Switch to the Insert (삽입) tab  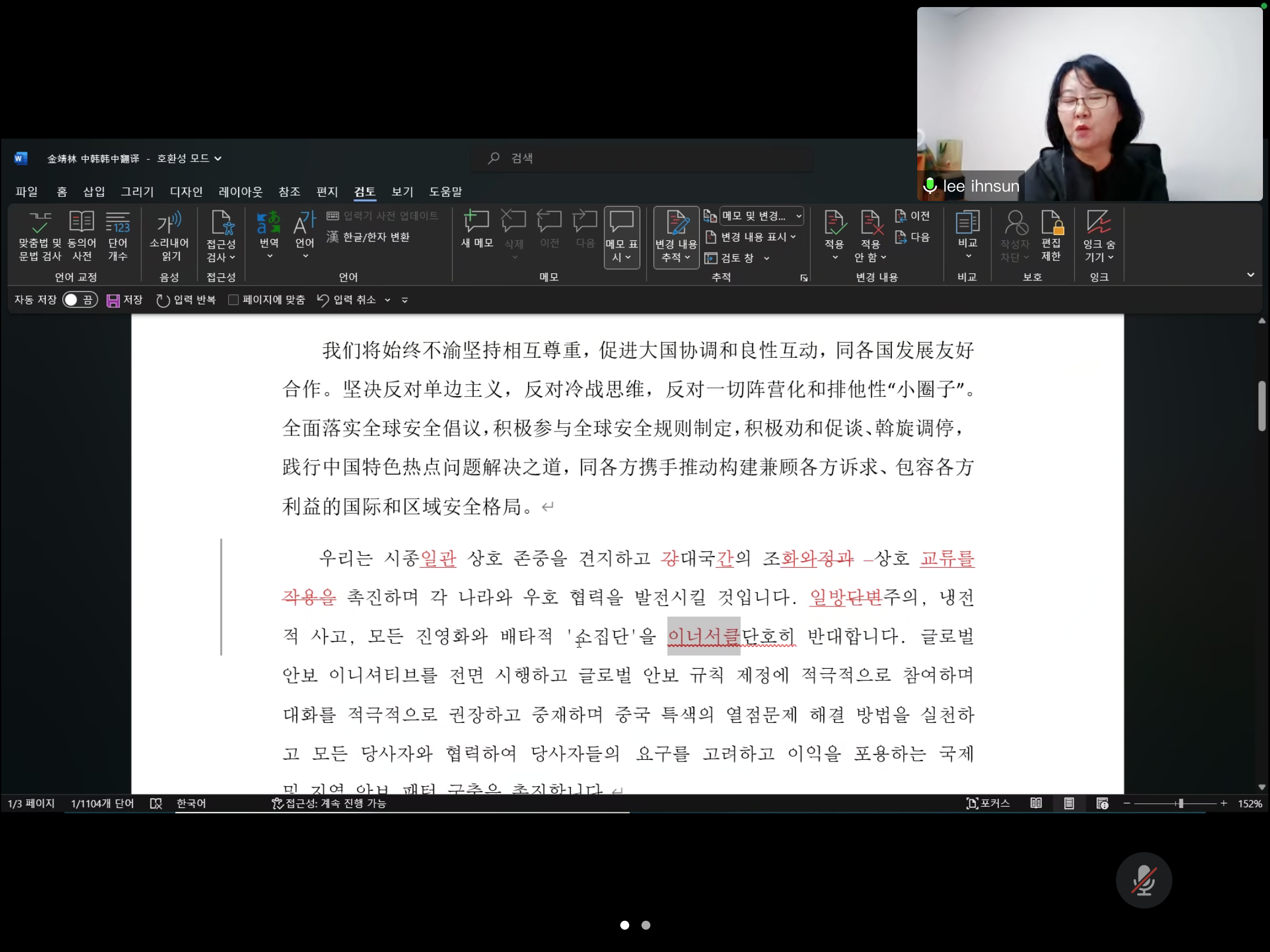[93, 192]
